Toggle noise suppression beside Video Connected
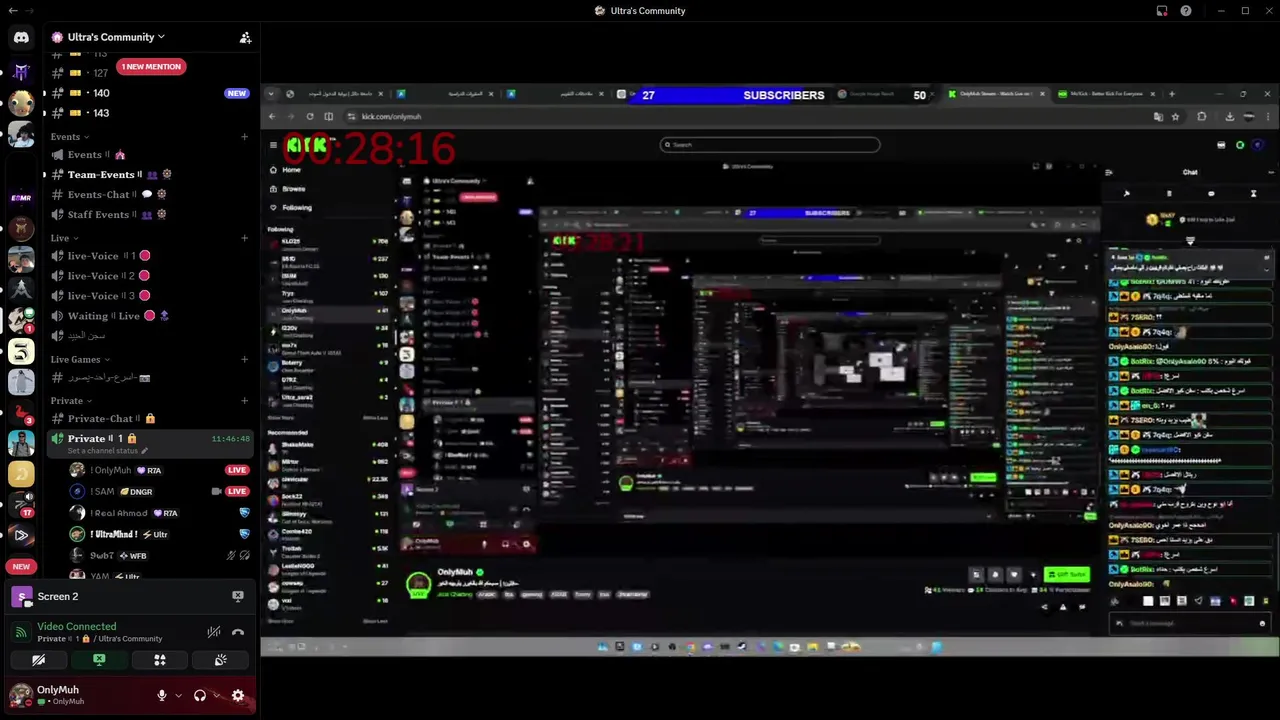Screen dimensions: 1280x720 (213, 632)
